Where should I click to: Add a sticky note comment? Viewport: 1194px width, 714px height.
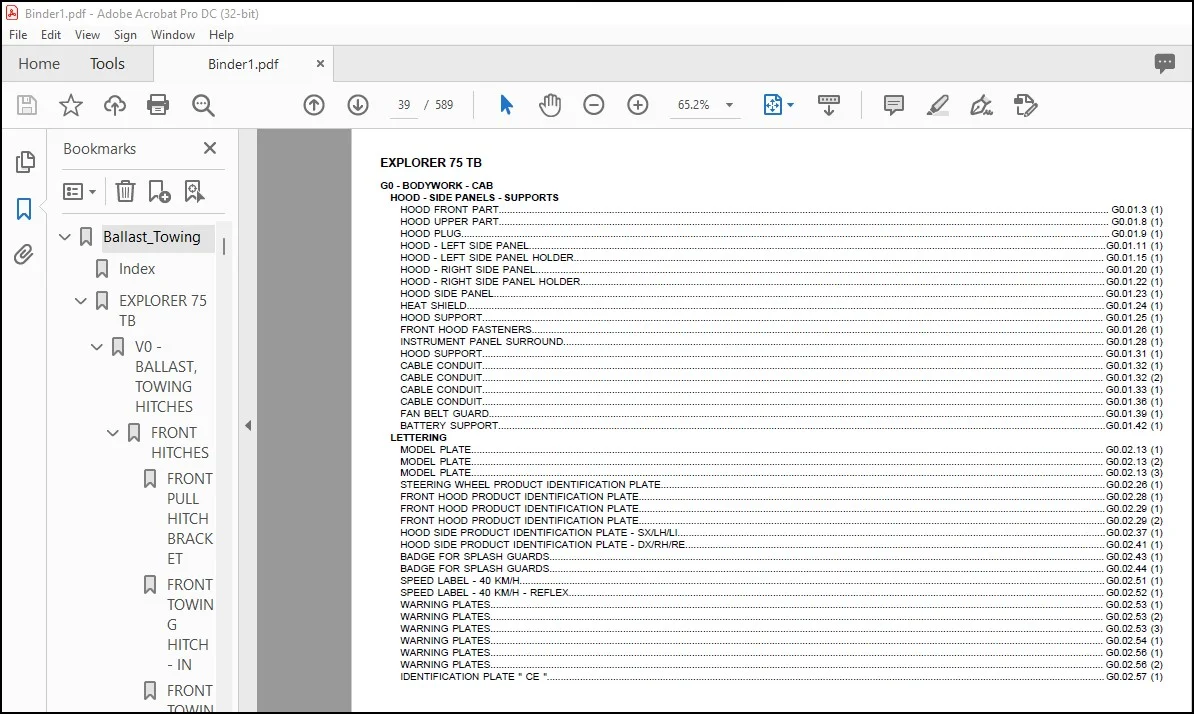[x=894, y=105]
